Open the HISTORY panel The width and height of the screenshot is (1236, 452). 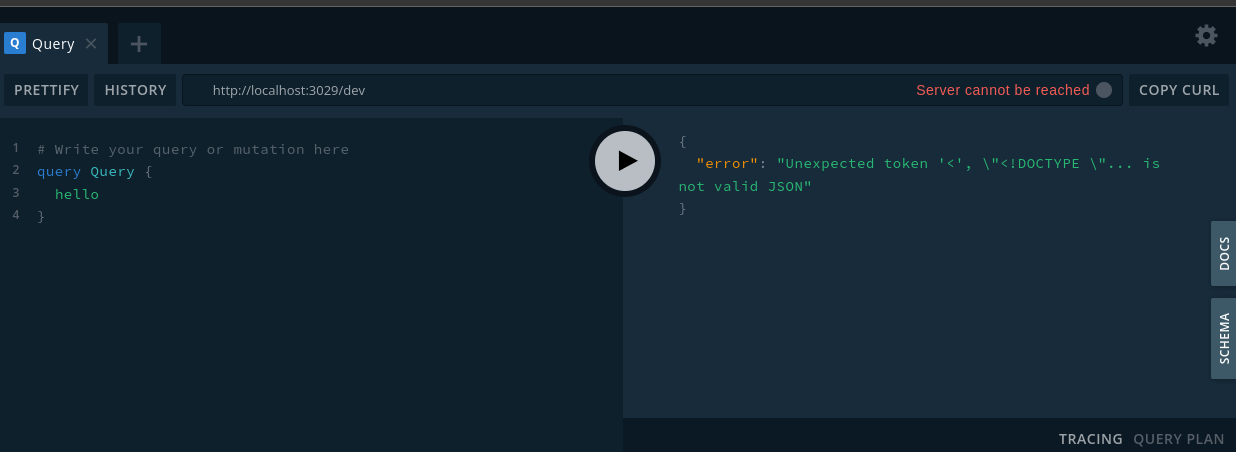pos(135,90)
